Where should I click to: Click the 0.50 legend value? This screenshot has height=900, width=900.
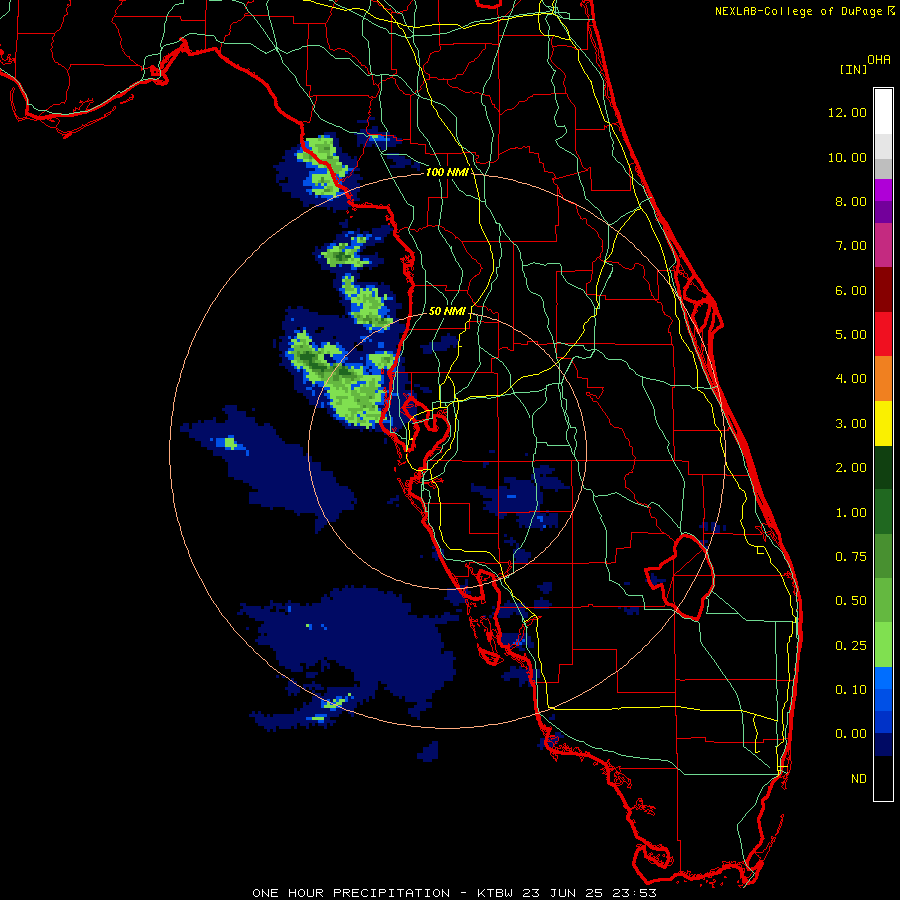pos(851,601)
